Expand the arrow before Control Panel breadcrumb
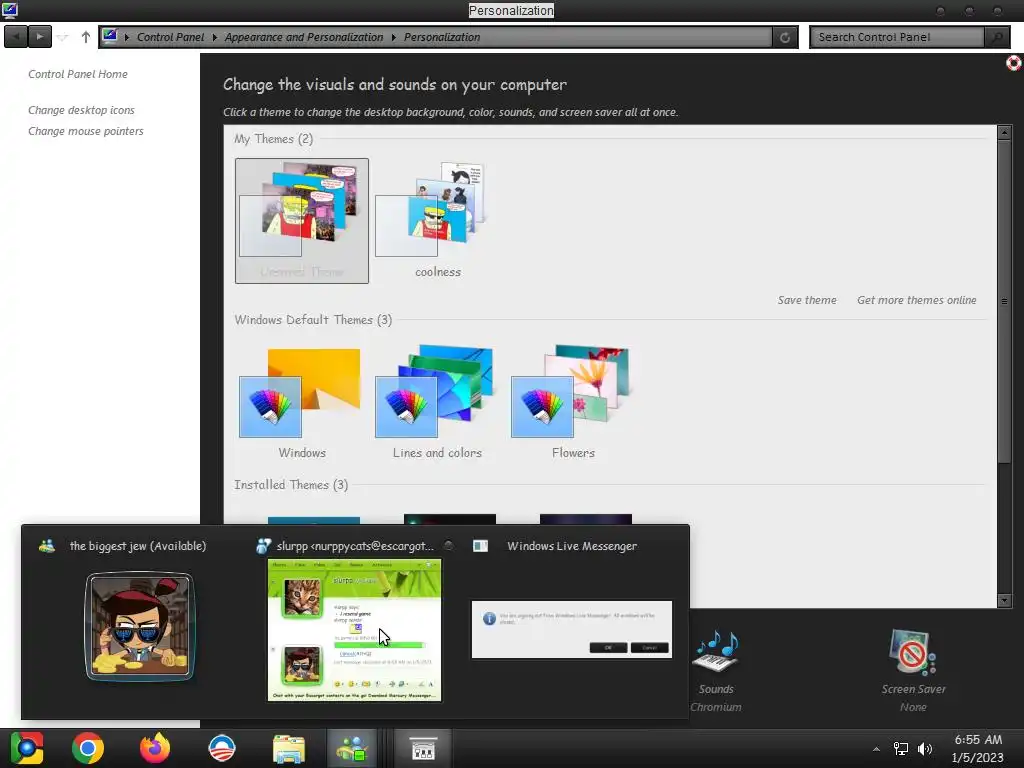1024x768 pixels. pos(127,37)
